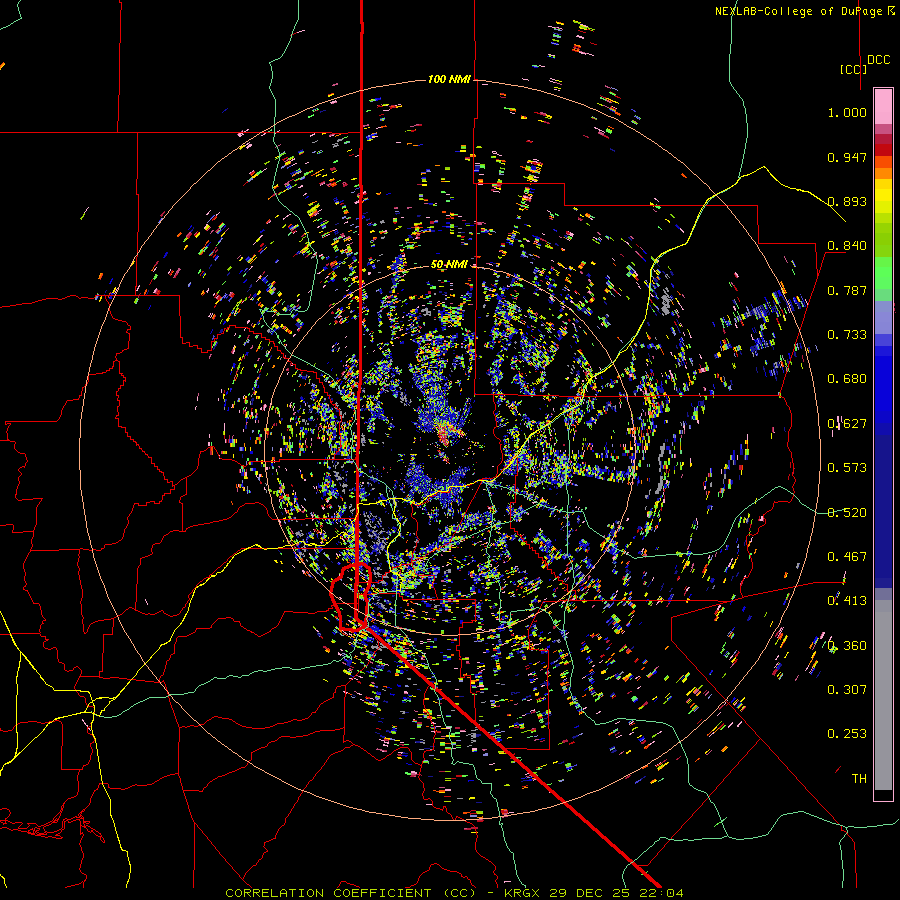Click the 50 NMI range ring label

tap(449, 265)
